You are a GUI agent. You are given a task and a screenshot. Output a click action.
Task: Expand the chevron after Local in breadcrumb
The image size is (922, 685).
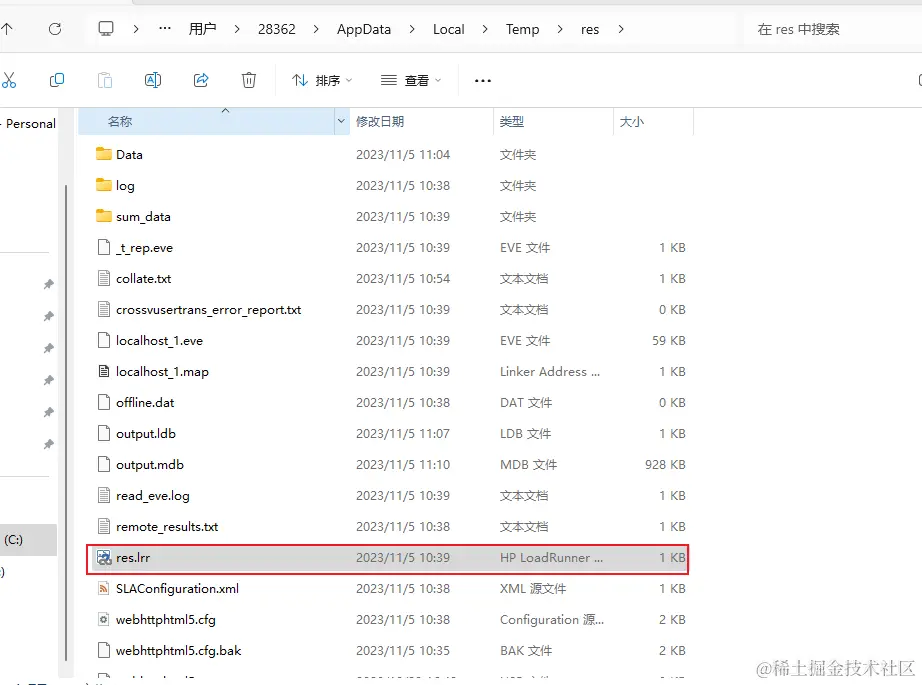click(x=485, y=29)
